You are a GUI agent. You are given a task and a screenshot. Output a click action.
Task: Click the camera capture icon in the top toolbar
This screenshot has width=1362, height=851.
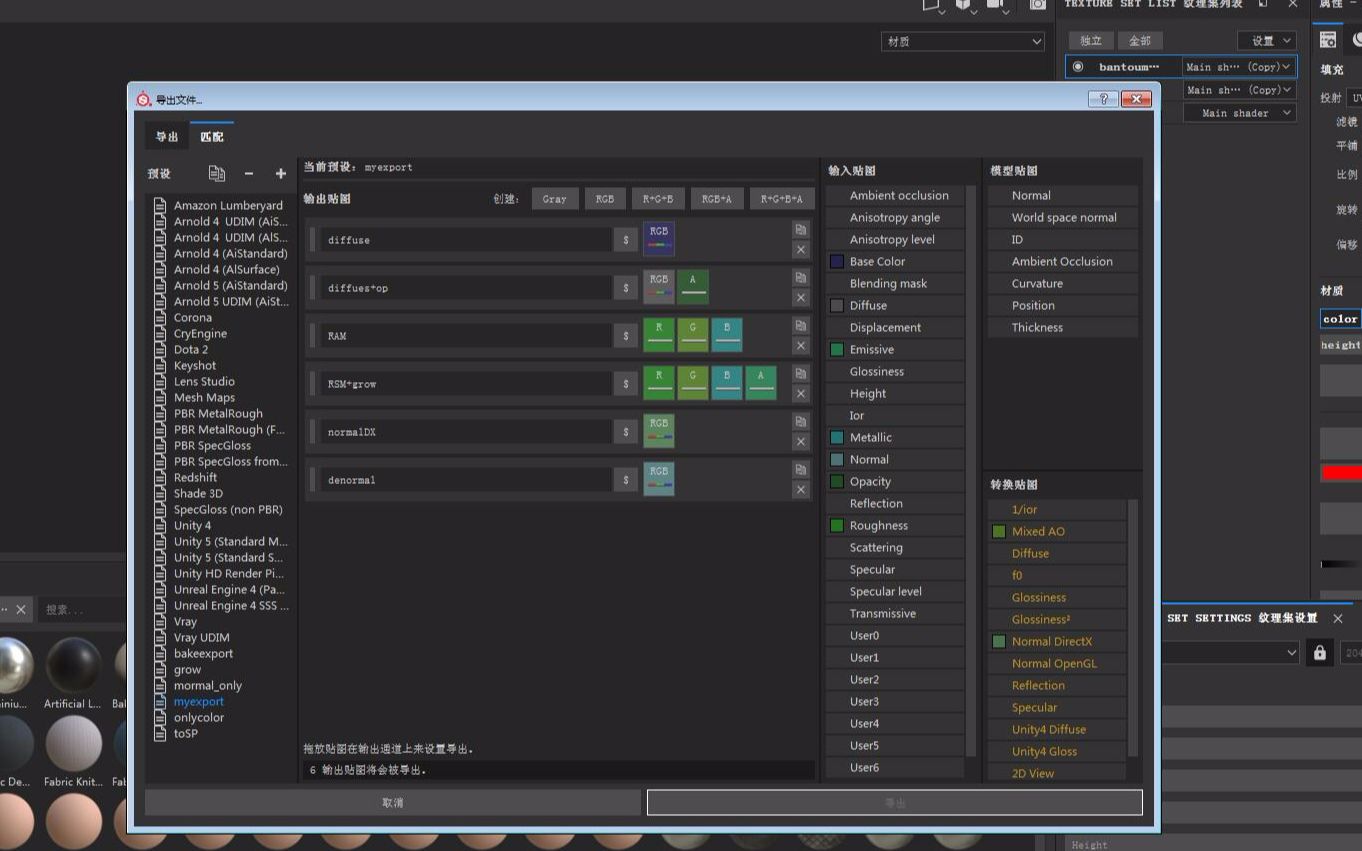(x=1036, y=5)
